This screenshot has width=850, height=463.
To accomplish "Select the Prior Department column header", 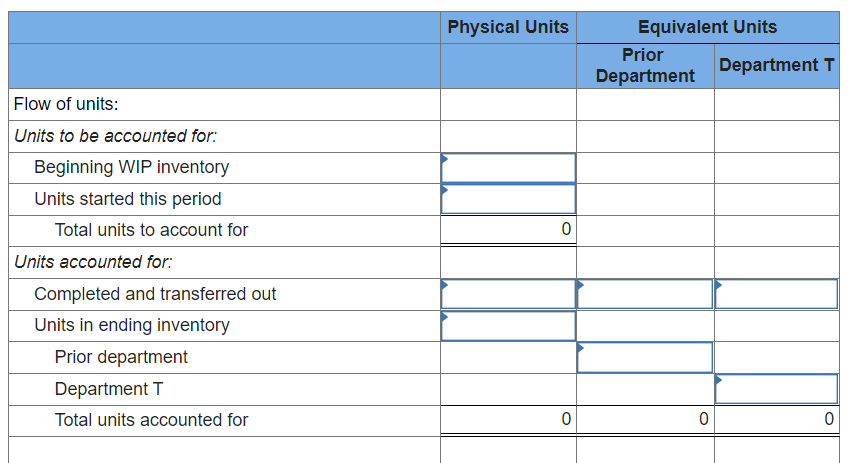I will (645, 65).
